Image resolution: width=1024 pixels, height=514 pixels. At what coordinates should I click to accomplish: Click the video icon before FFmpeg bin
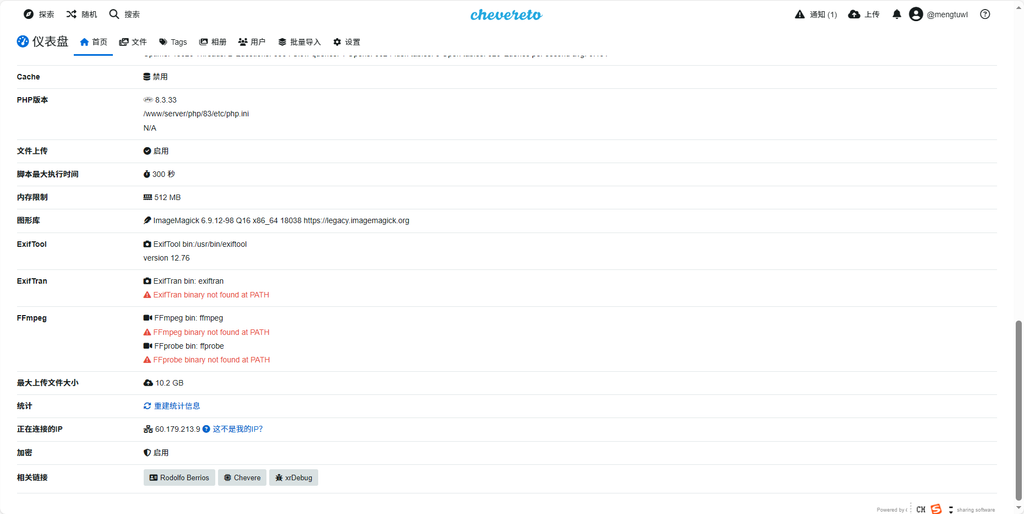coord(148,318)
